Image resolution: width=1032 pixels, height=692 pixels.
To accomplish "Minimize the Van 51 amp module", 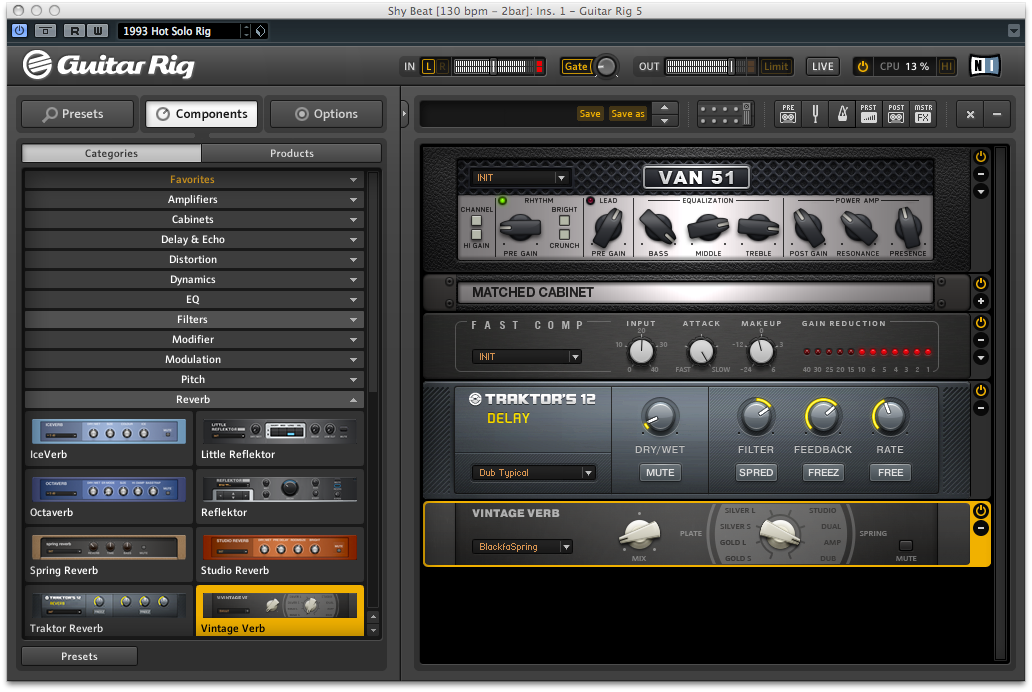I will (981, 174).
